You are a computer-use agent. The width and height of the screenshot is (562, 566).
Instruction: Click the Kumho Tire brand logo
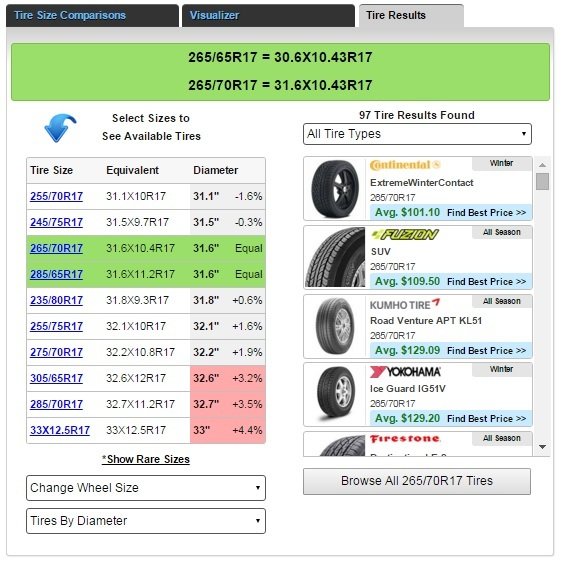point(405,304)
